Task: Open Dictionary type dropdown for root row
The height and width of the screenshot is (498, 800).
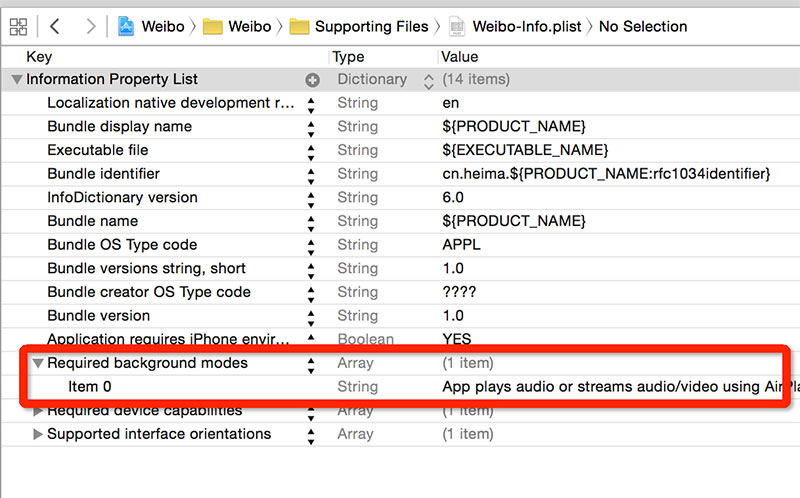Action: click(429, 80)
